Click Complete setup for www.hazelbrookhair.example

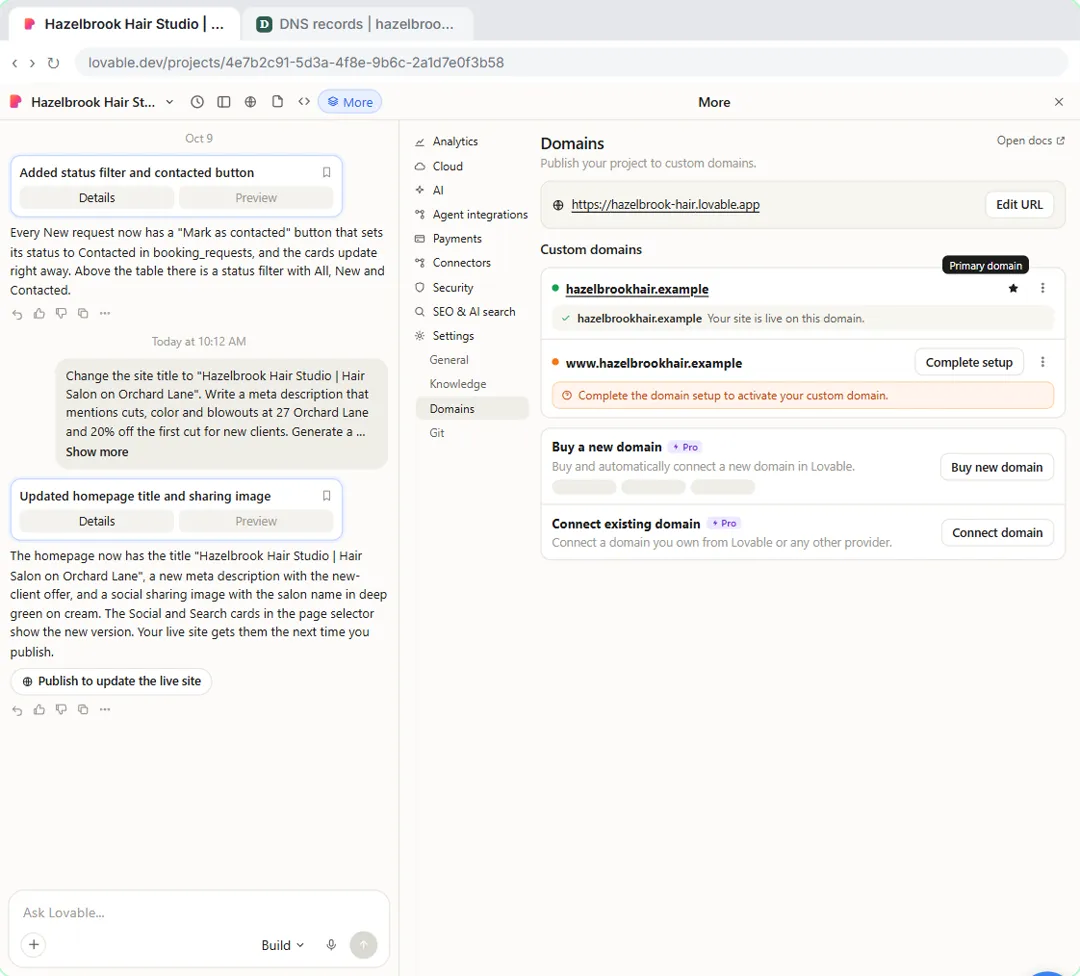968,362
